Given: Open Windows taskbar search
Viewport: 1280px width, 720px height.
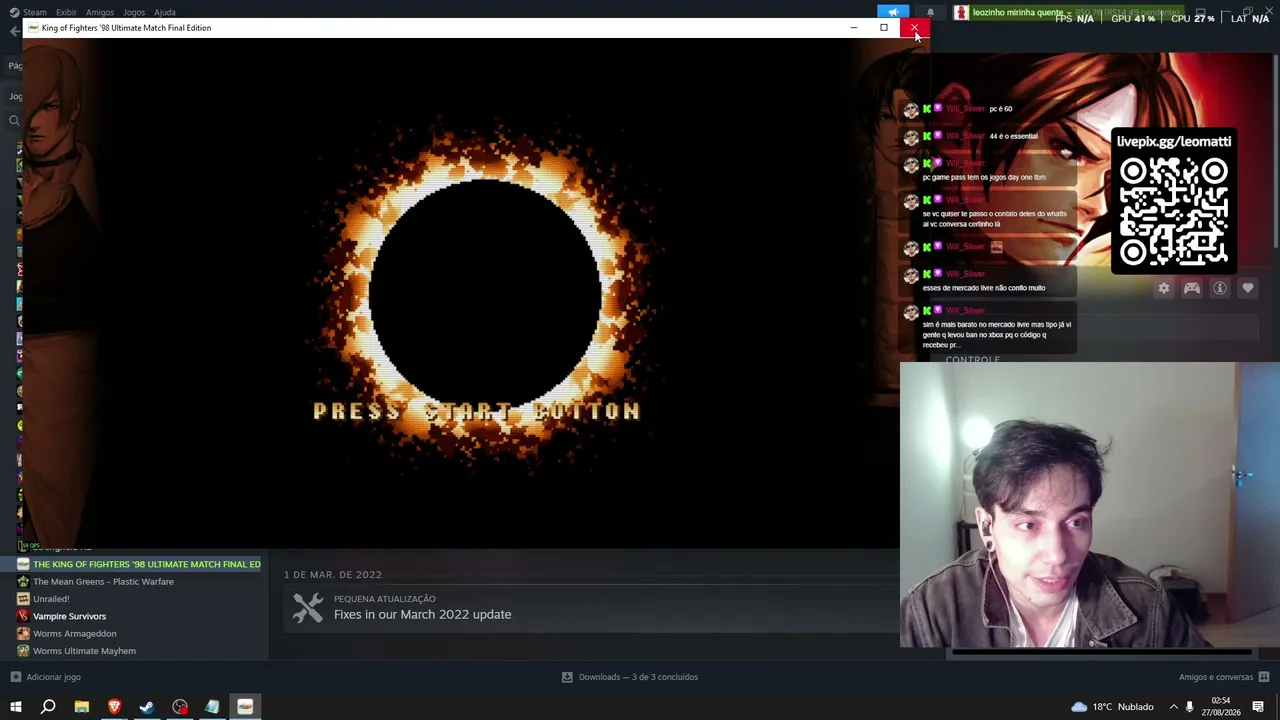Looking at the screenshot, I should pyautogui.click(x=48, y=707).
